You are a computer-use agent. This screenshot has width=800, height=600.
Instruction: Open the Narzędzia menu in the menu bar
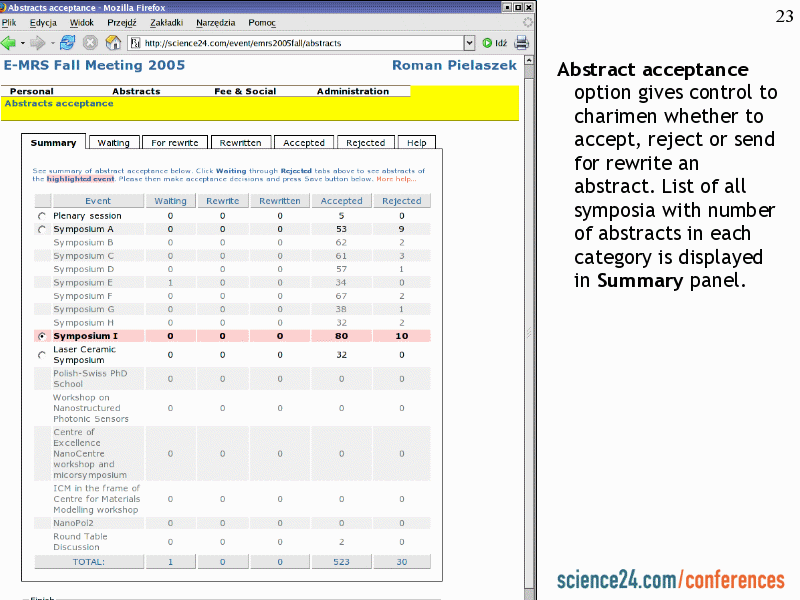(216, 22)
